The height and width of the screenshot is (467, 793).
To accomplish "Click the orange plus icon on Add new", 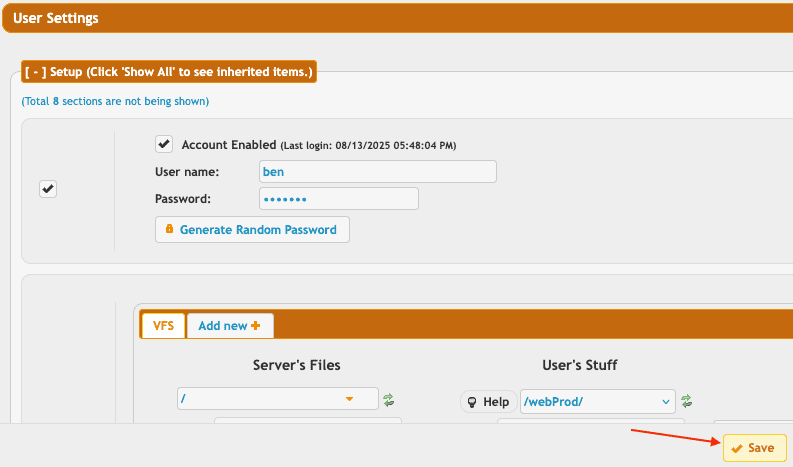I will coord(256,326).
